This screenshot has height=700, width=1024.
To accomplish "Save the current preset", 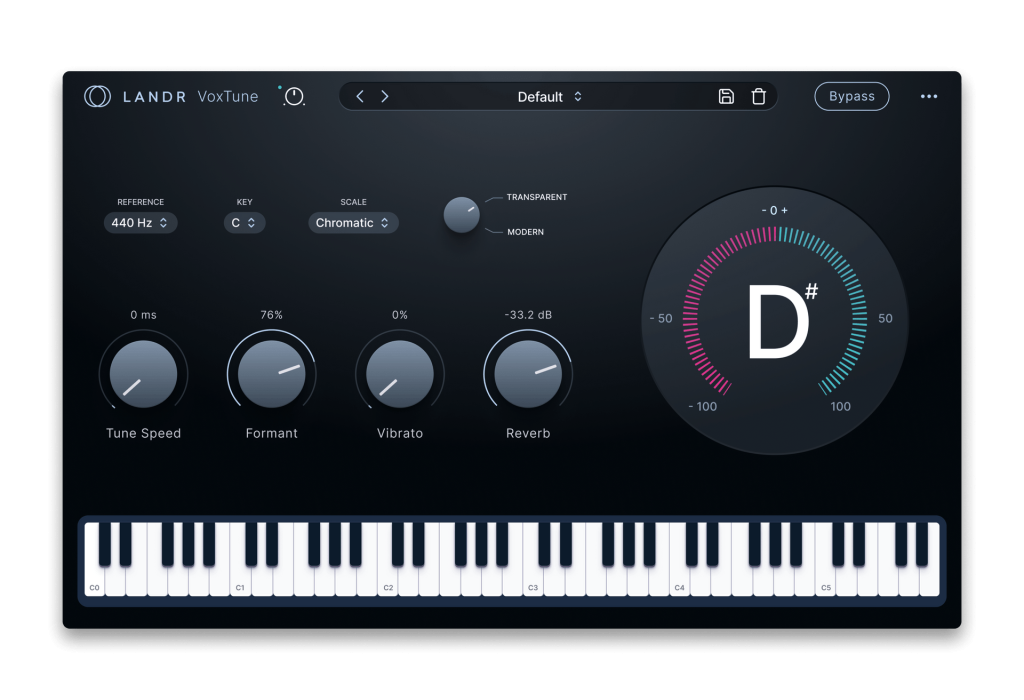I will pos(726,97).
